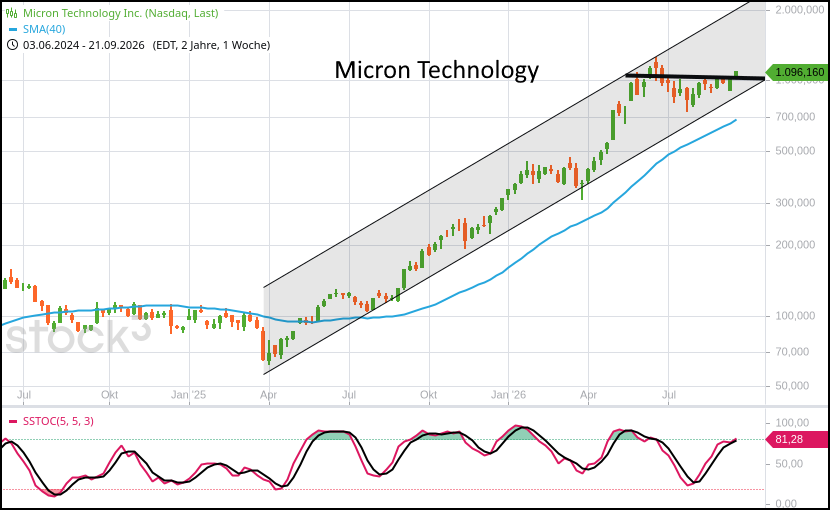Click the 100,00 stochastic axis label
The image size is (830, 510).
792,423
